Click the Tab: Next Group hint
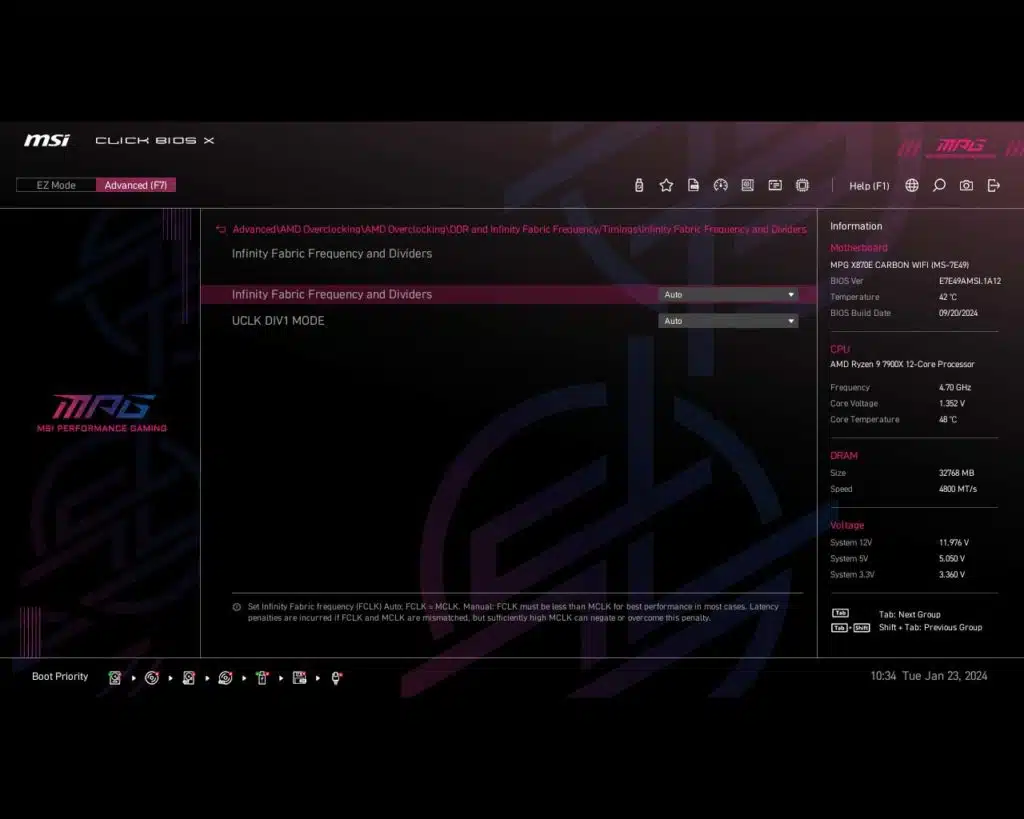This screenshot has height=819, width=1024. click(909, 615)
